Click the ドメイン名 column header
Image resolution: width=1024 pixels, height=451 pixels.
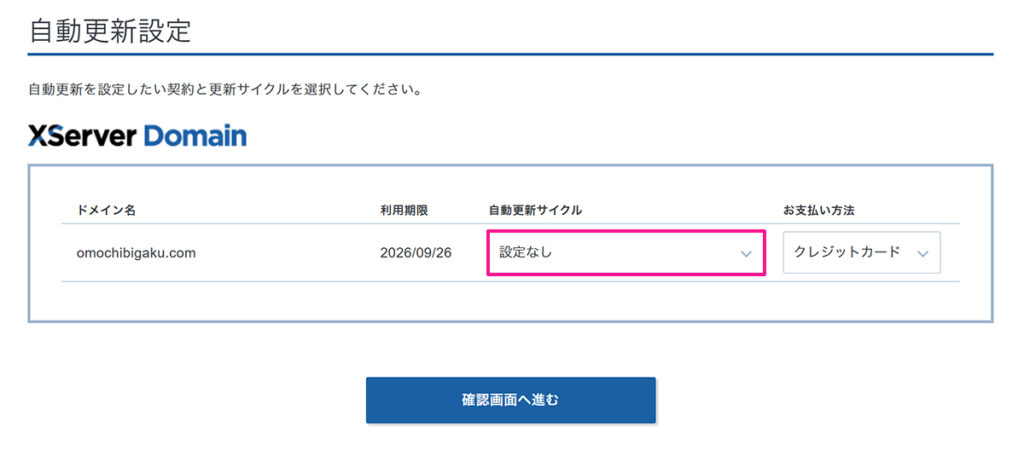click(x=106, y=210)
